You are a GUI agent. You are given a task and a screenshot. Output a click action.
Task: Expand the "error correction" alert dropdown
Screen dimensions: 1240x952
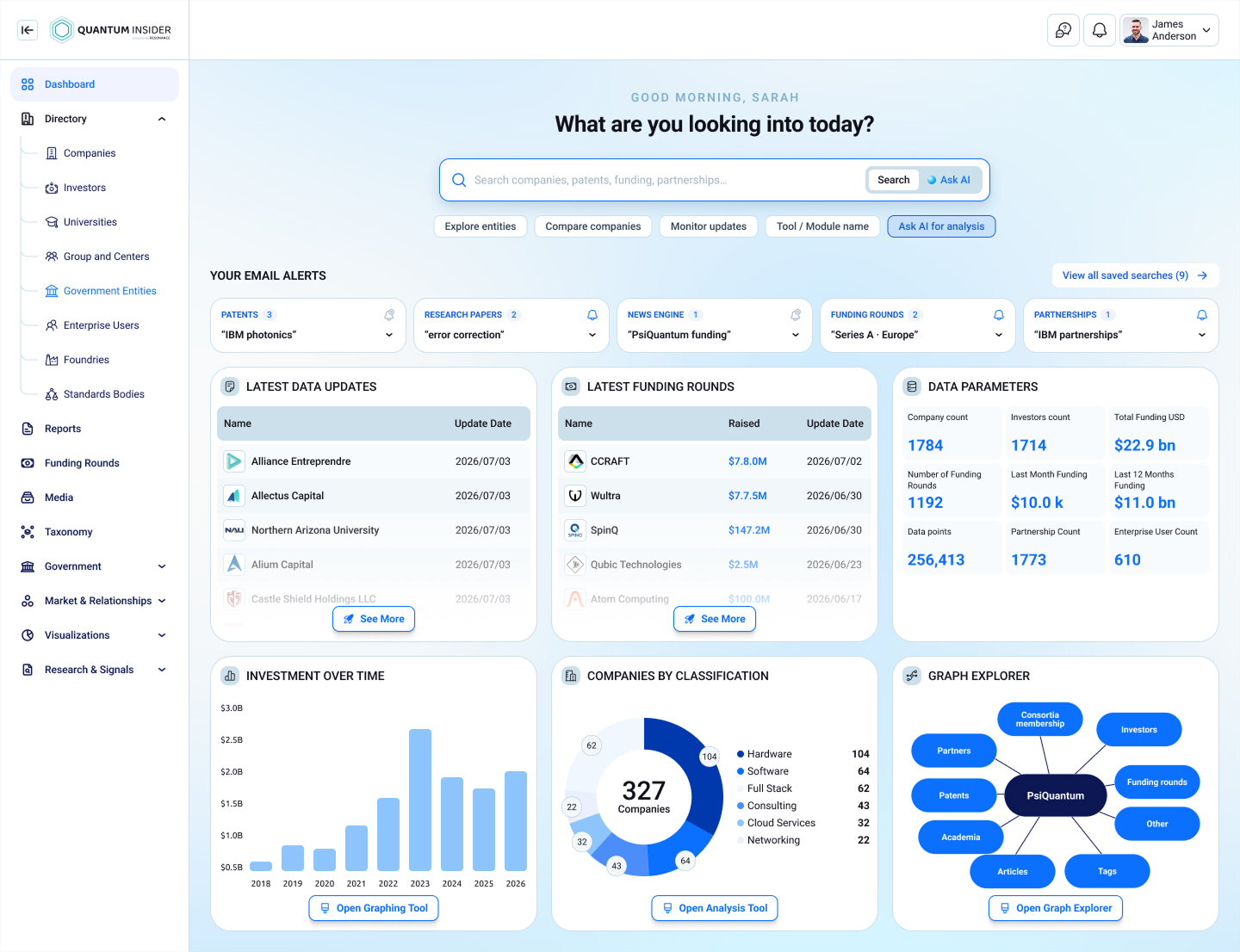[x=592, y=335]
